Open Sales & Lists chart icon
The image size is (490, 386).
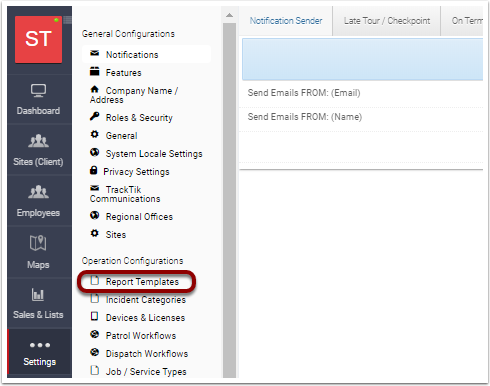(x=38, y=294)
